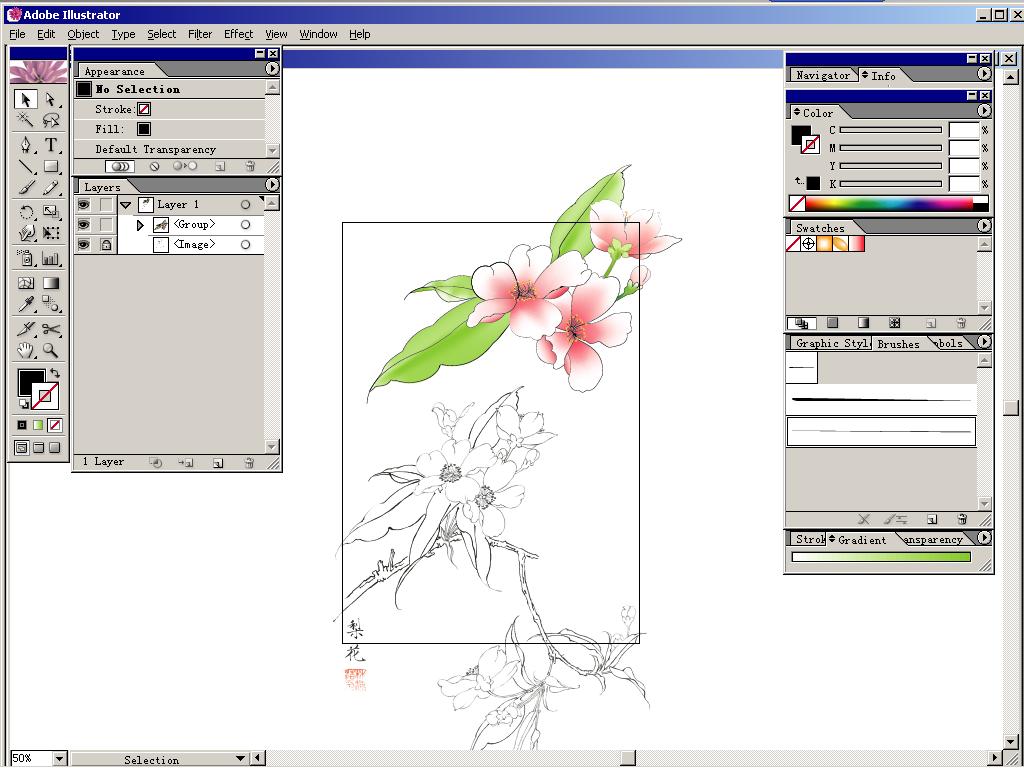Select the Rectangle tool
Image resolution: width=1024 pixels, height=768 pixels.
pyautogui.click(x=51, y=167)
